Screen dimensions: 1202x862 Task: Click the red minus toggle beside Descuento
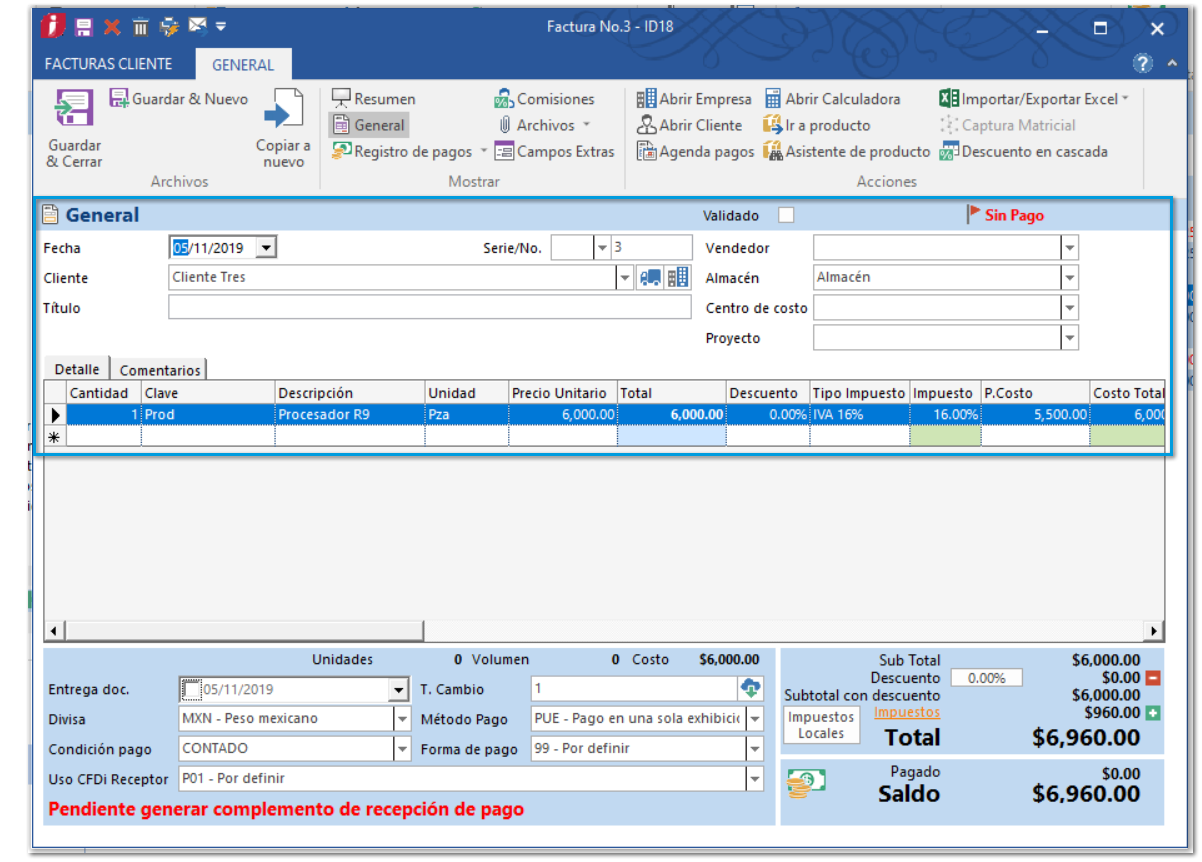coord(1152,678)
